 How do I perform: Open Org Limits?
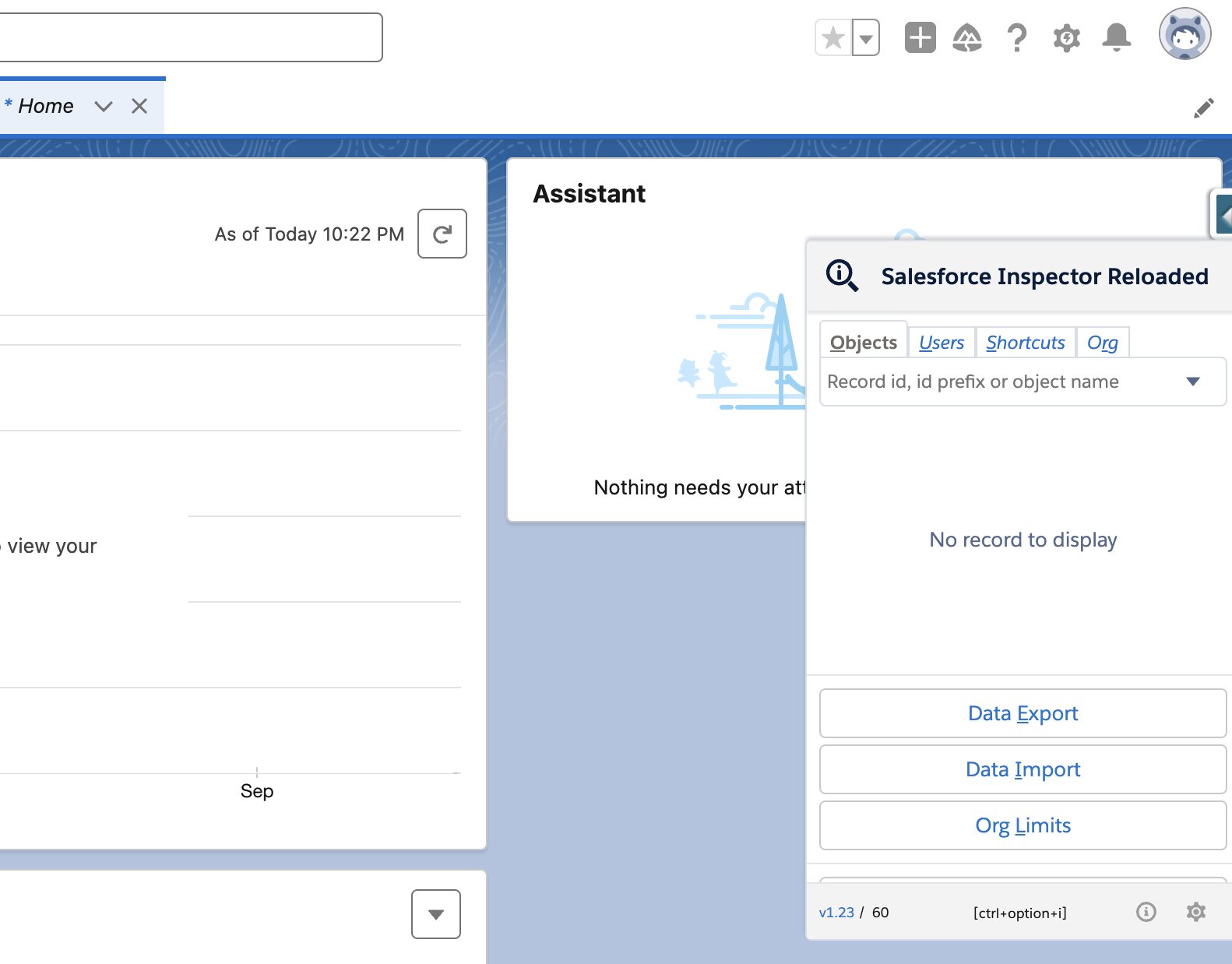(1023, 825)
